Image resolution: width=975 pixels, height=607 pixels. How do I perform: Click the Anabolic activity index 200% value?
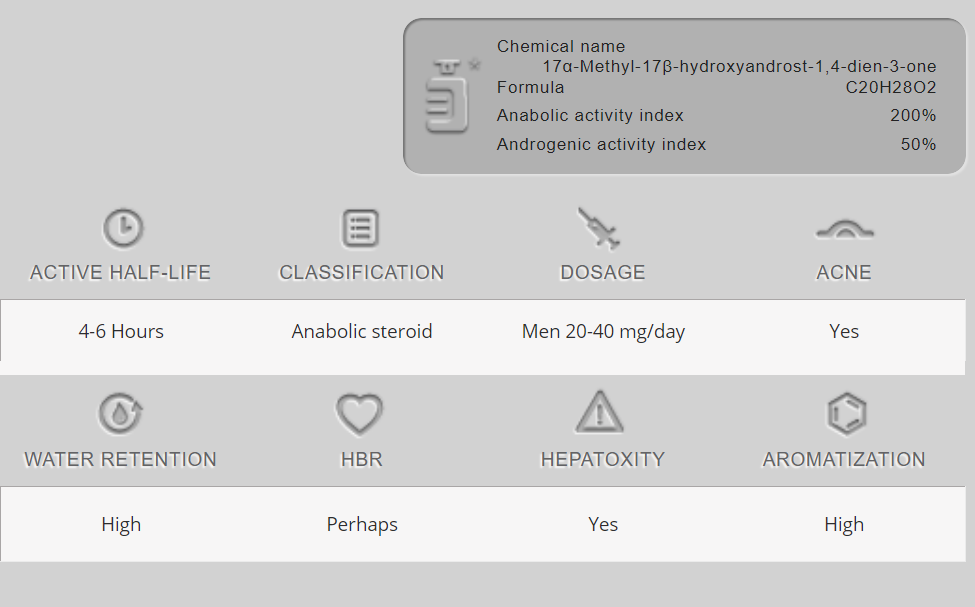click(913, 116)
